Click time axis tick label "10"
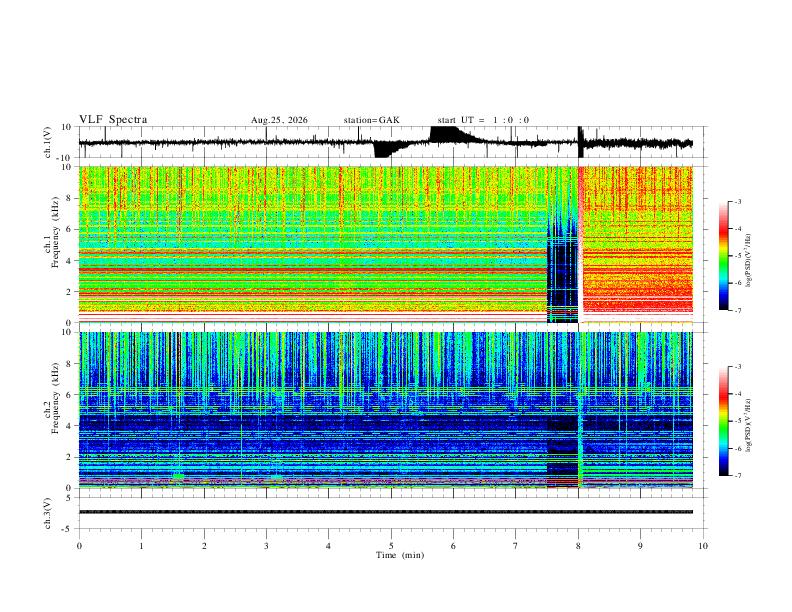Image resolution: width=792 pixels, height=612 pixels. [x=703, y=546]
